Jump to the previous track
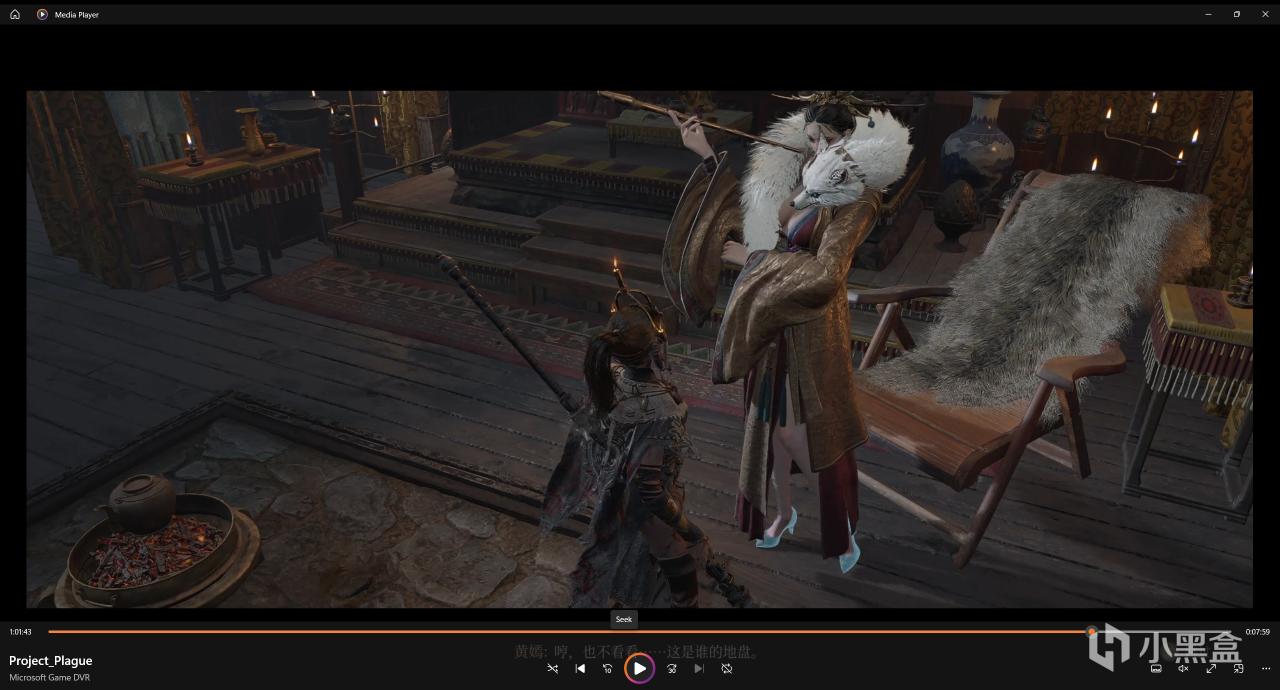1280x690 pixels. pyautogui.click(x=580, y=668)
